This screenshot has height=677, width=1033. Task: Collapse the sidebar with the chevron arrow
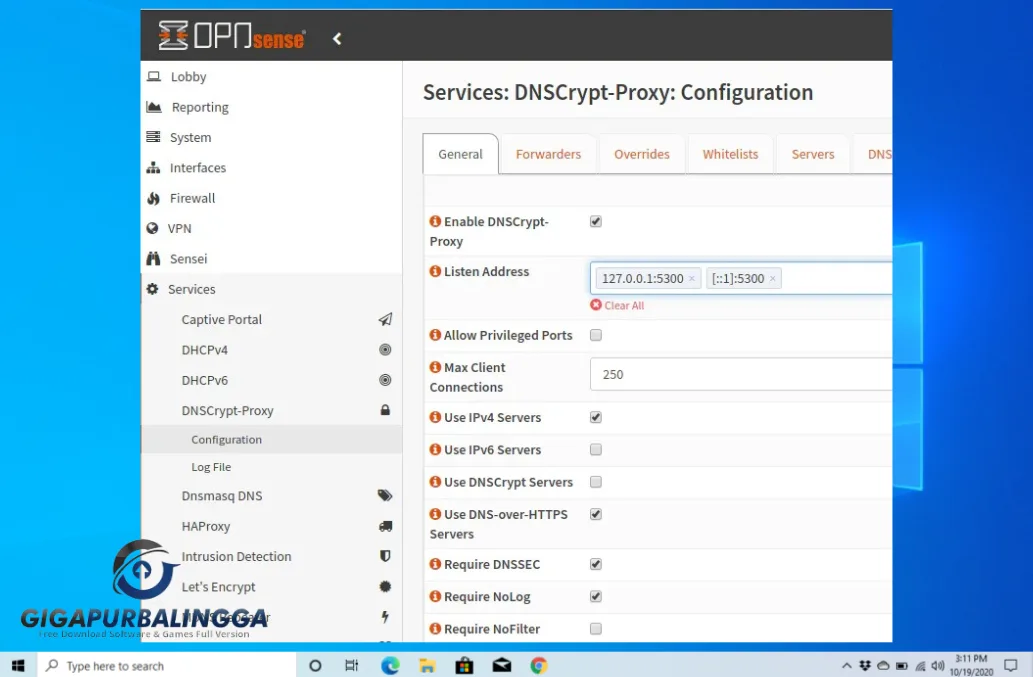(337, 39)
